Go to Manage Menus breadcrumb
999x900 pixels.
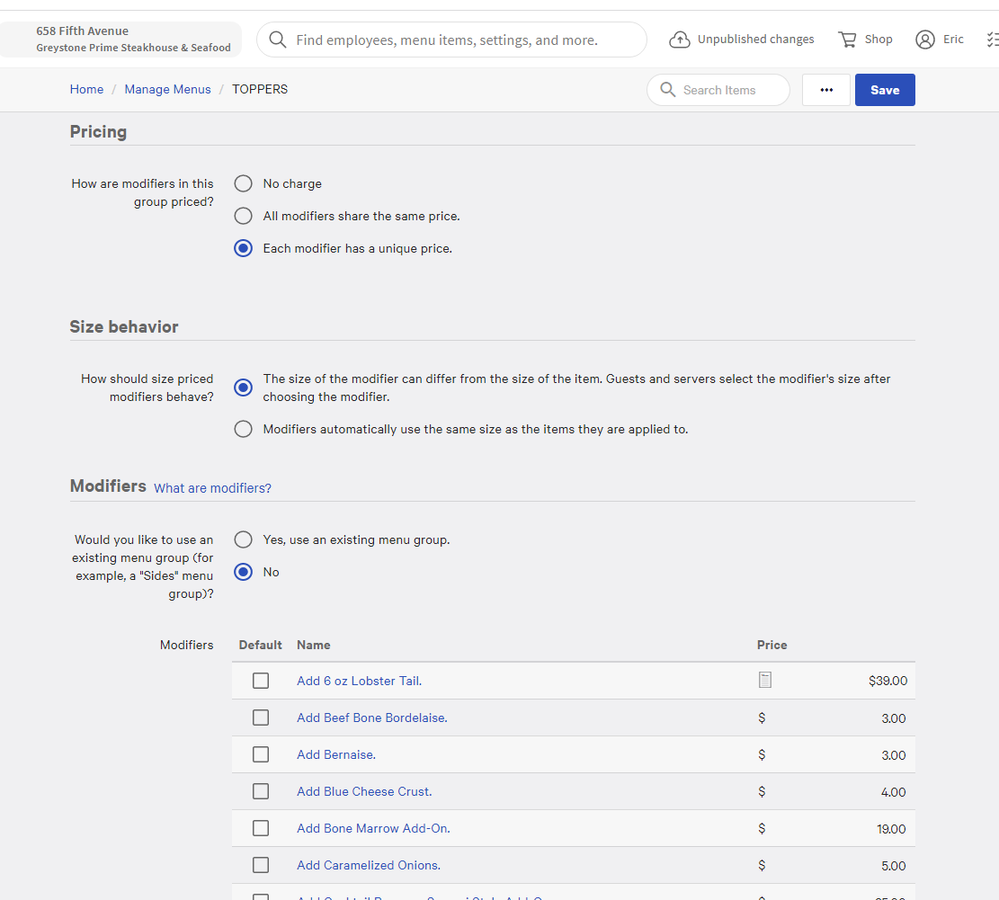(x=167, y=89)
